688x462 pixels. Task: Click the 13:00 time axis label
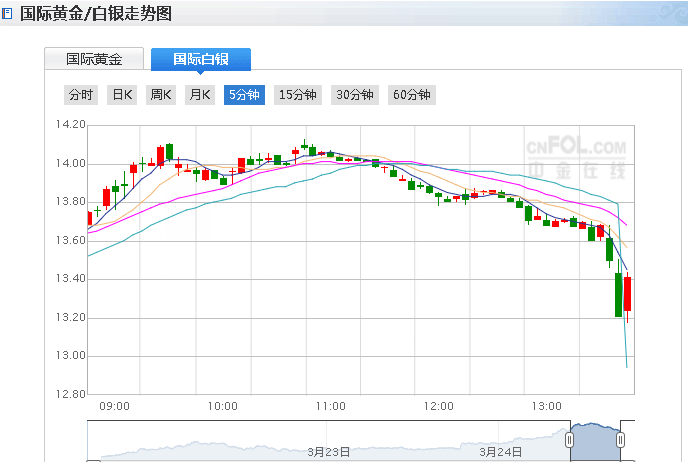[546, 406]
